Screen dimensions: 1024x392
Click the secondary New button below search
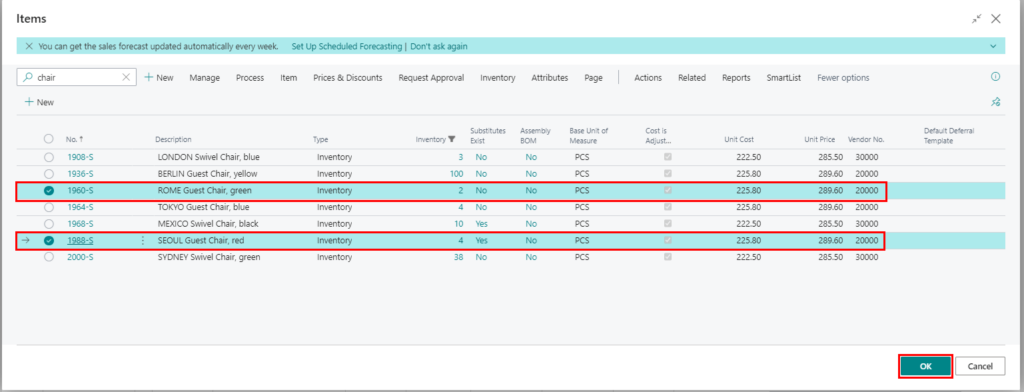[39, 103]
